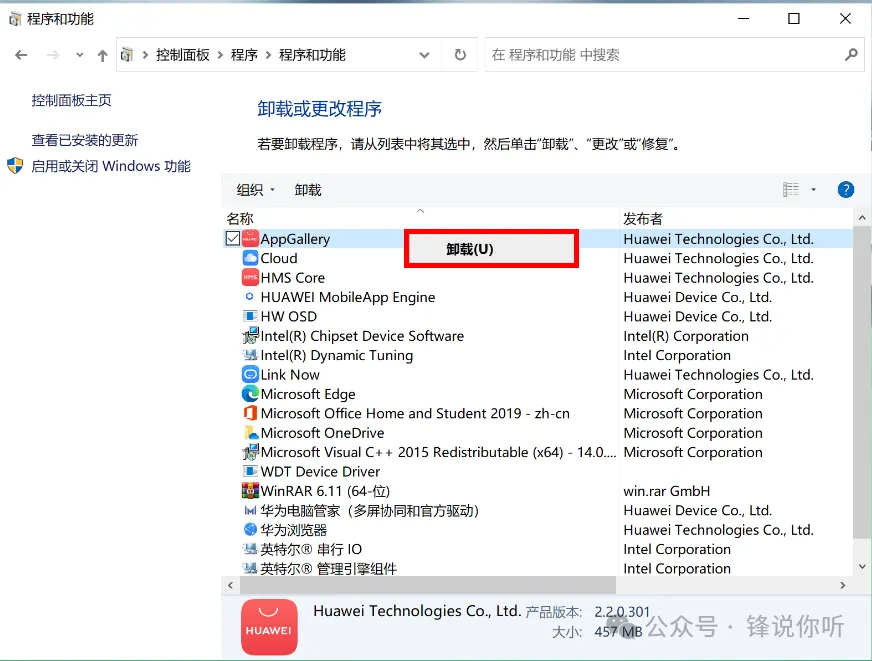The height and width of the screenshot is (661, 872).
Task: Open help with the blue question icon
Action: click(x=845, y=190)
